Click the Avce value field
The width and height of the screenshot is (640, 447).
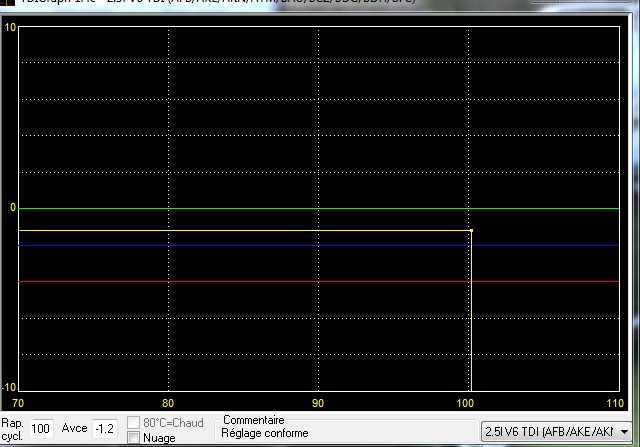pyautogui.click(x=105, y=429)
